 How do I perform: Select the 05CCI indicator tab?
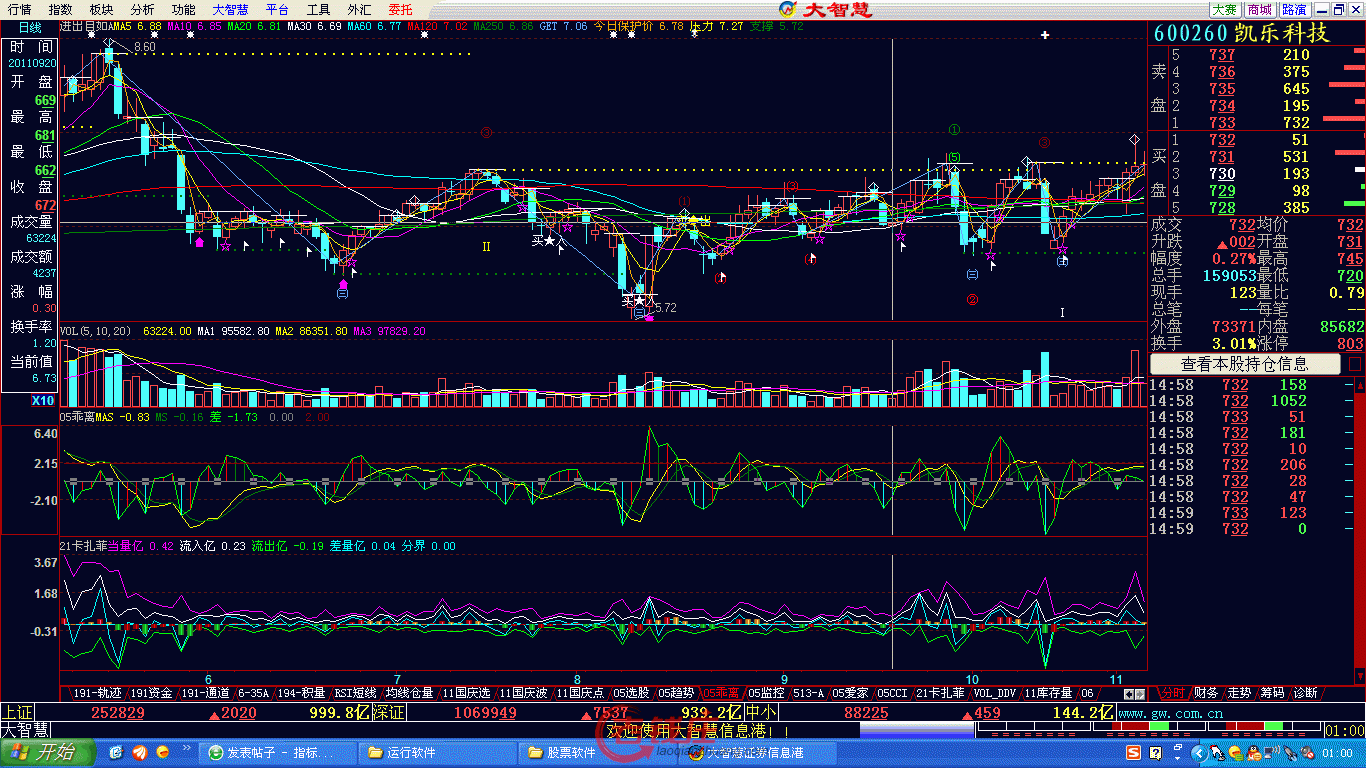[893, 692]
